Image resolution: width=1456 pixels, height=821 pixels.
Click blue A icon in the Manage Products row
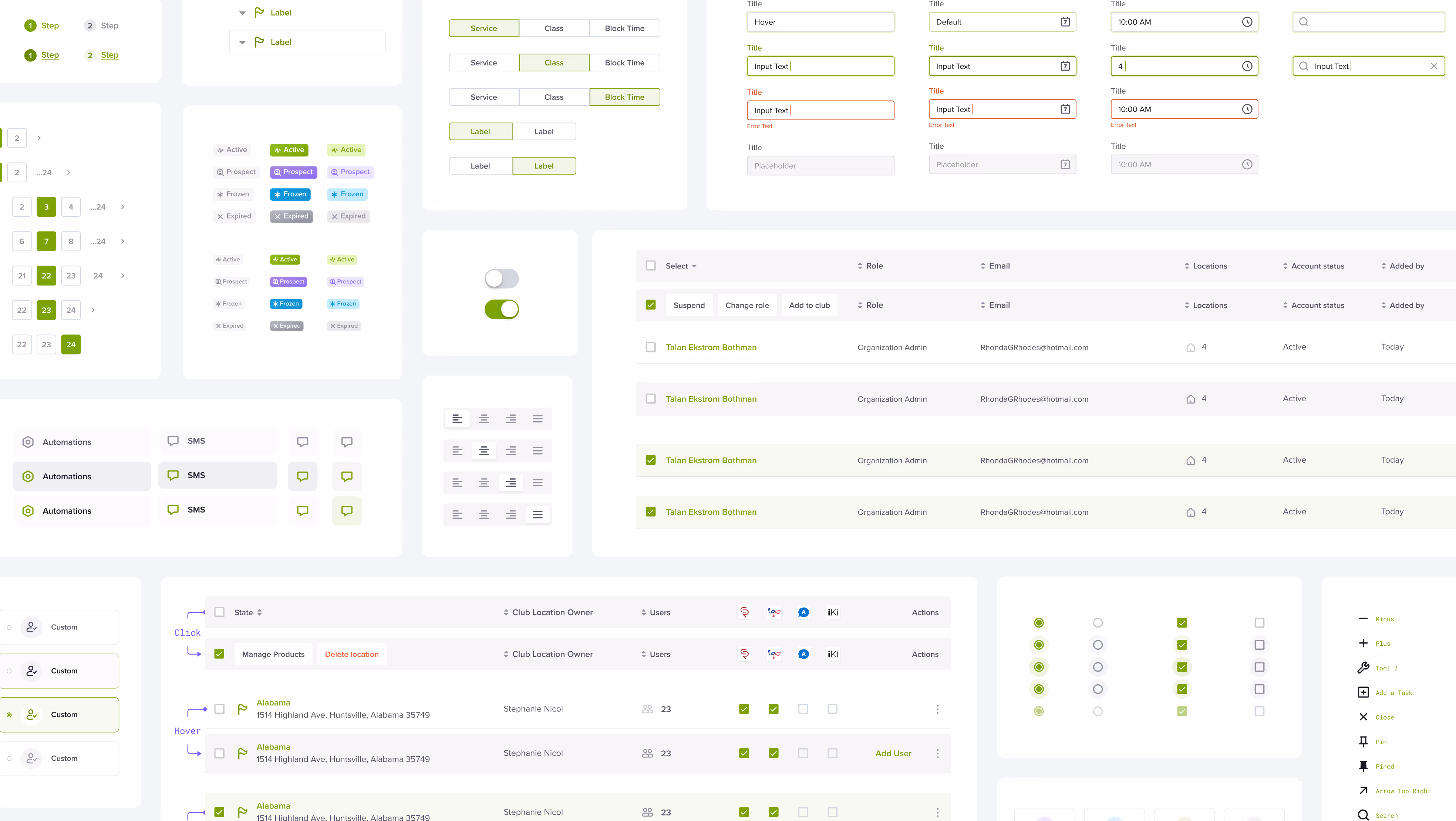point(803,654)
